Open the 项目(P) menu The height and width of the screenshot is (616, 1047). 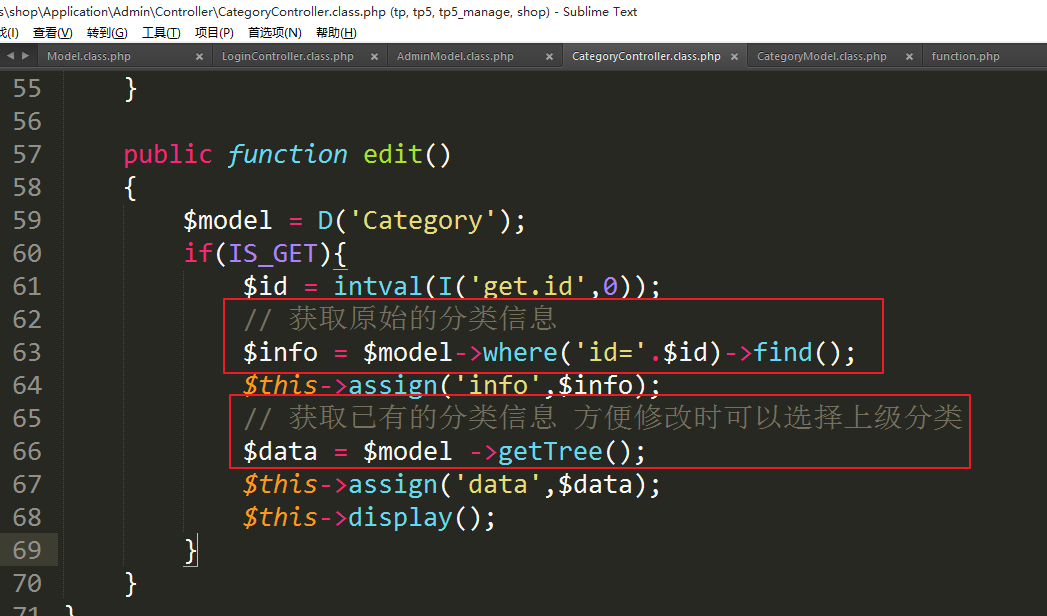214,33
